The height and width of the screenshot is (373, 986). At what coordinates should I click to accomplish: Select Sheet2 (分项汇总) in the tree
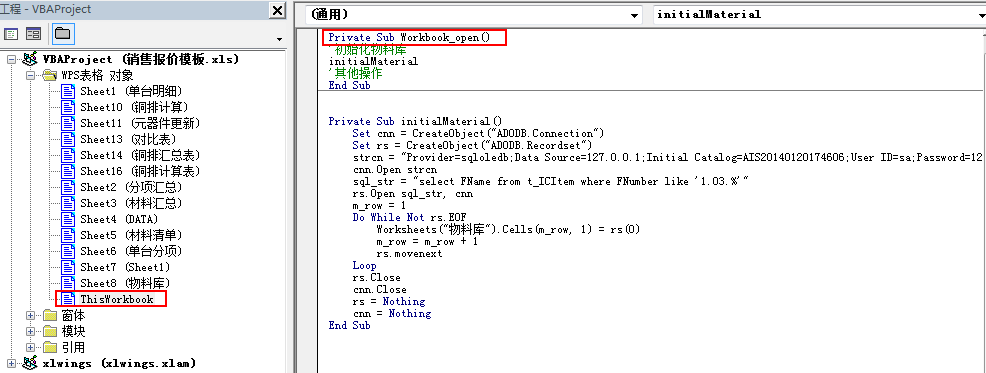(x=131, y=187)
